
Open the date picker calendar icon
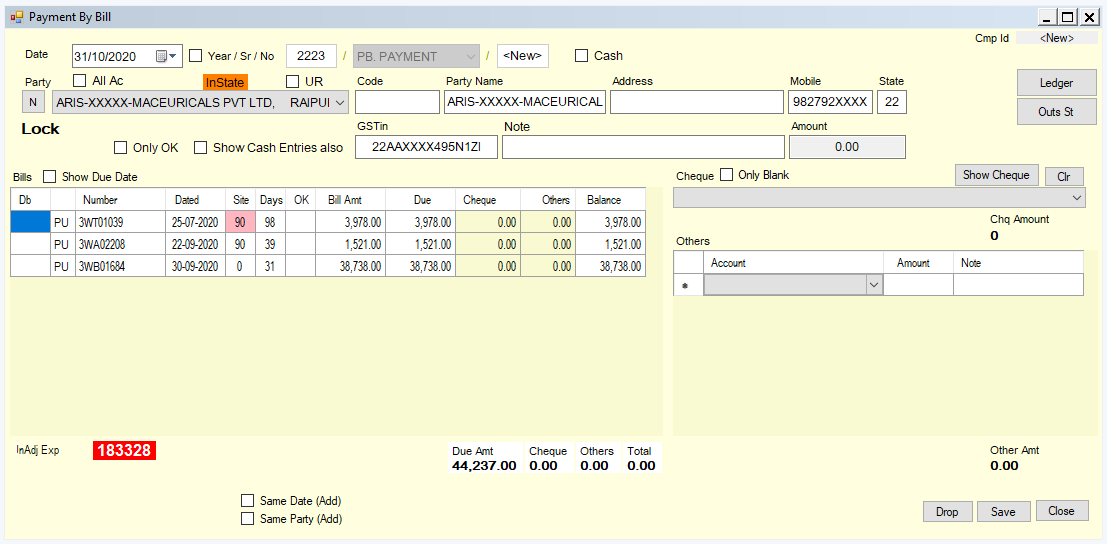tap(164, 56)
